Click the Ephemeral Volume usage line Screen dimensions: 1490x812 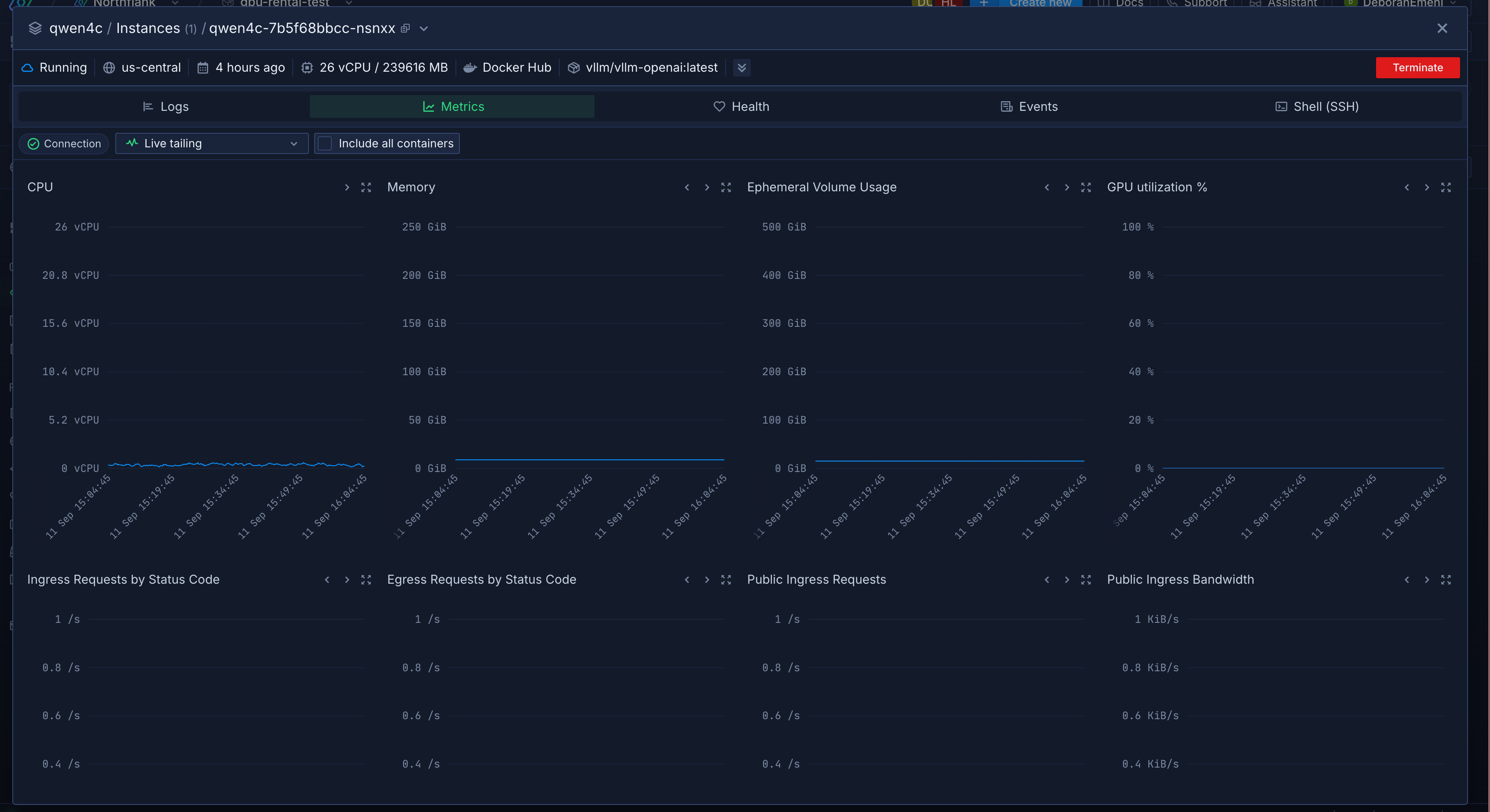949,461
